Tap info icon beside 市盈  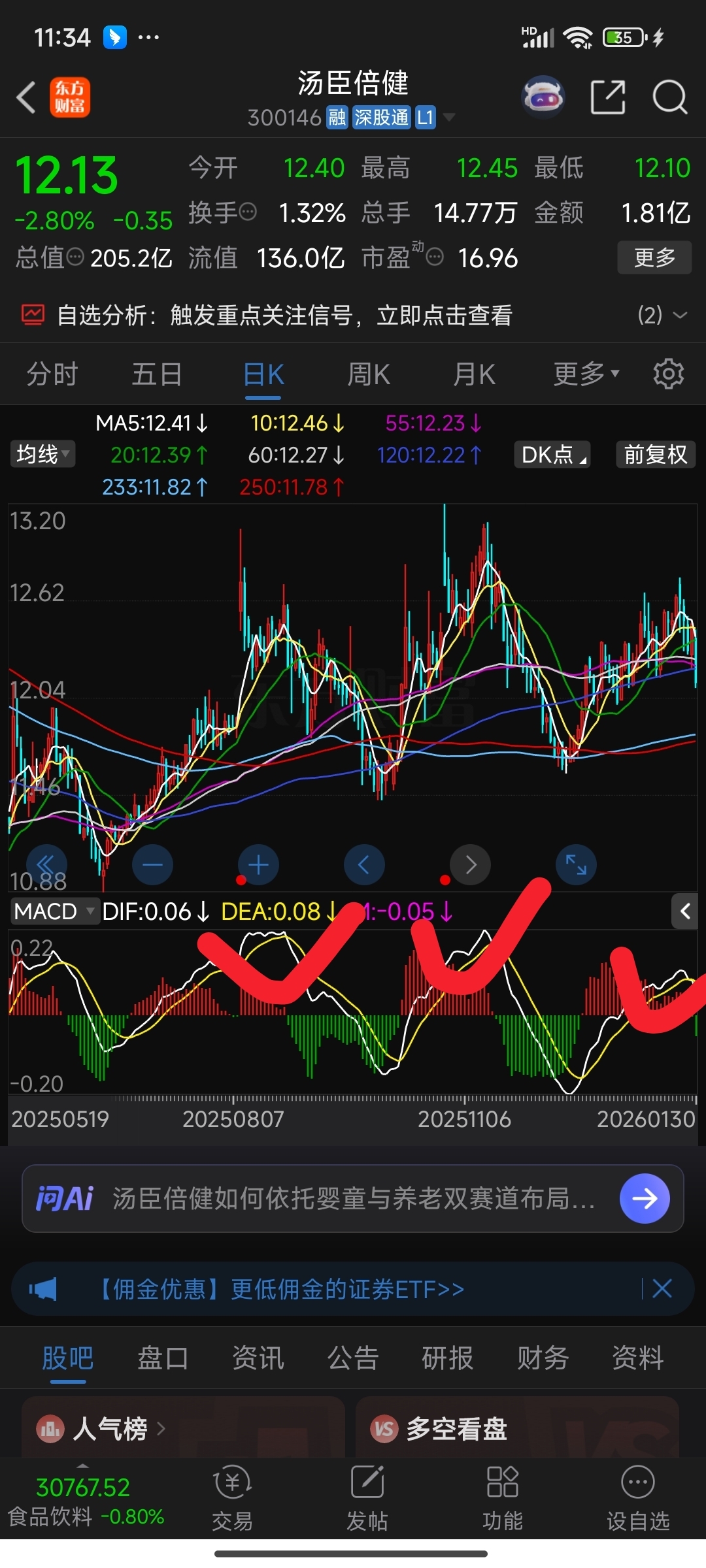(x=435, y=257)
